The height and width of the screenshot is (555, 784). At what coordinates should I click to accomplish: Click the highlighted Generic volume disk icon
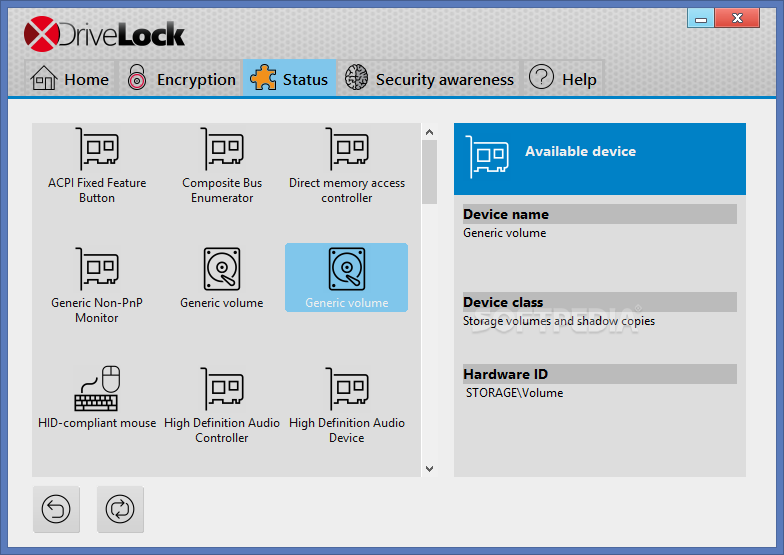[347, 268]
